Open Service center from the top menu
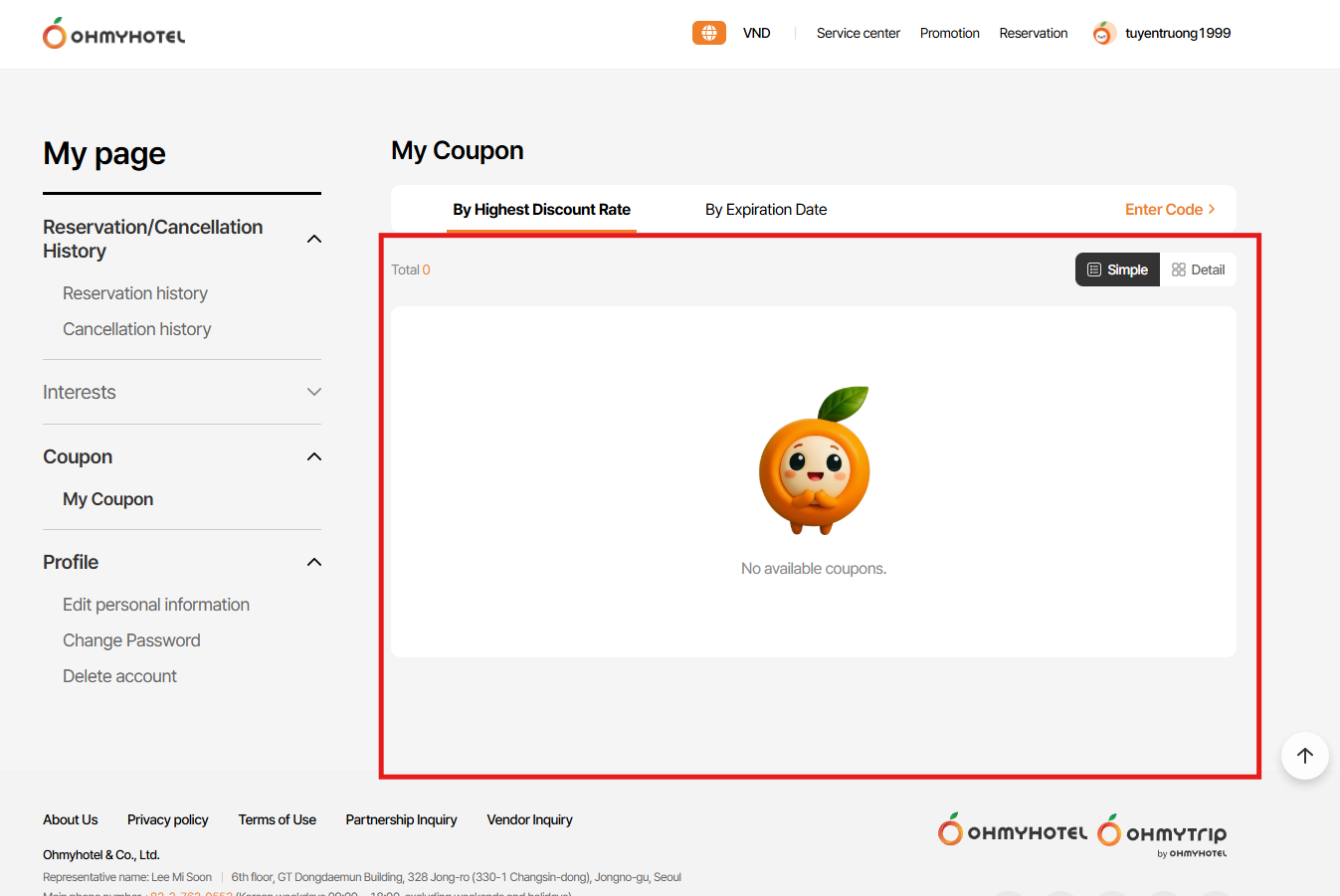Screen dimensions: 1340x896 (859, 33)
